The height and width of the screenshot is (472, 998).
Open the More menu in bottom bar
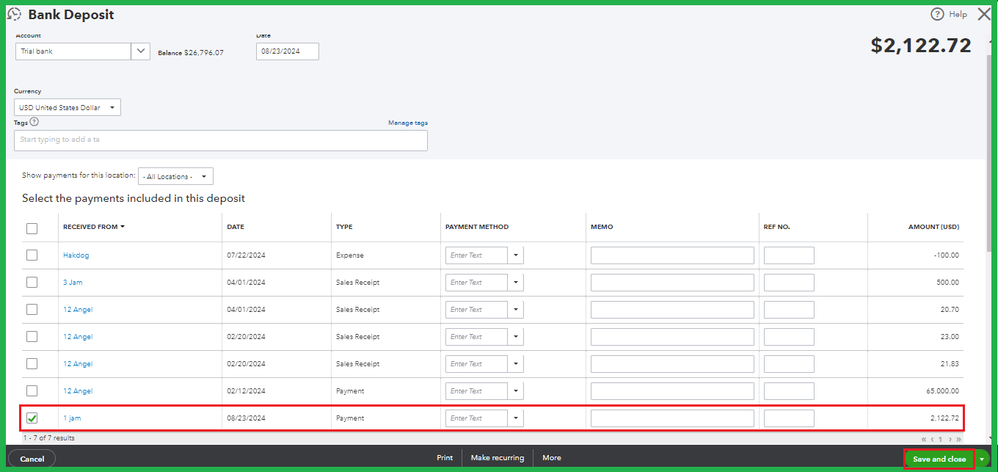pyautogui.click(x=552, y=457)
